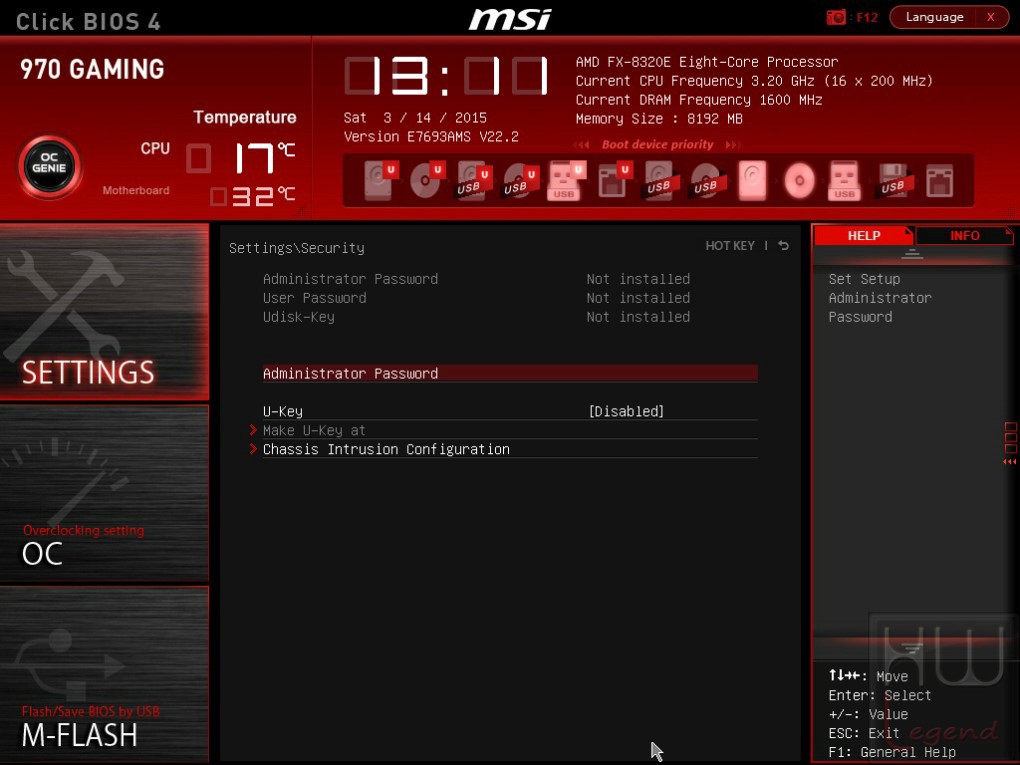Click the Settings\Security breadcrumb
1020x765 pixels.
tap(297, 248)
